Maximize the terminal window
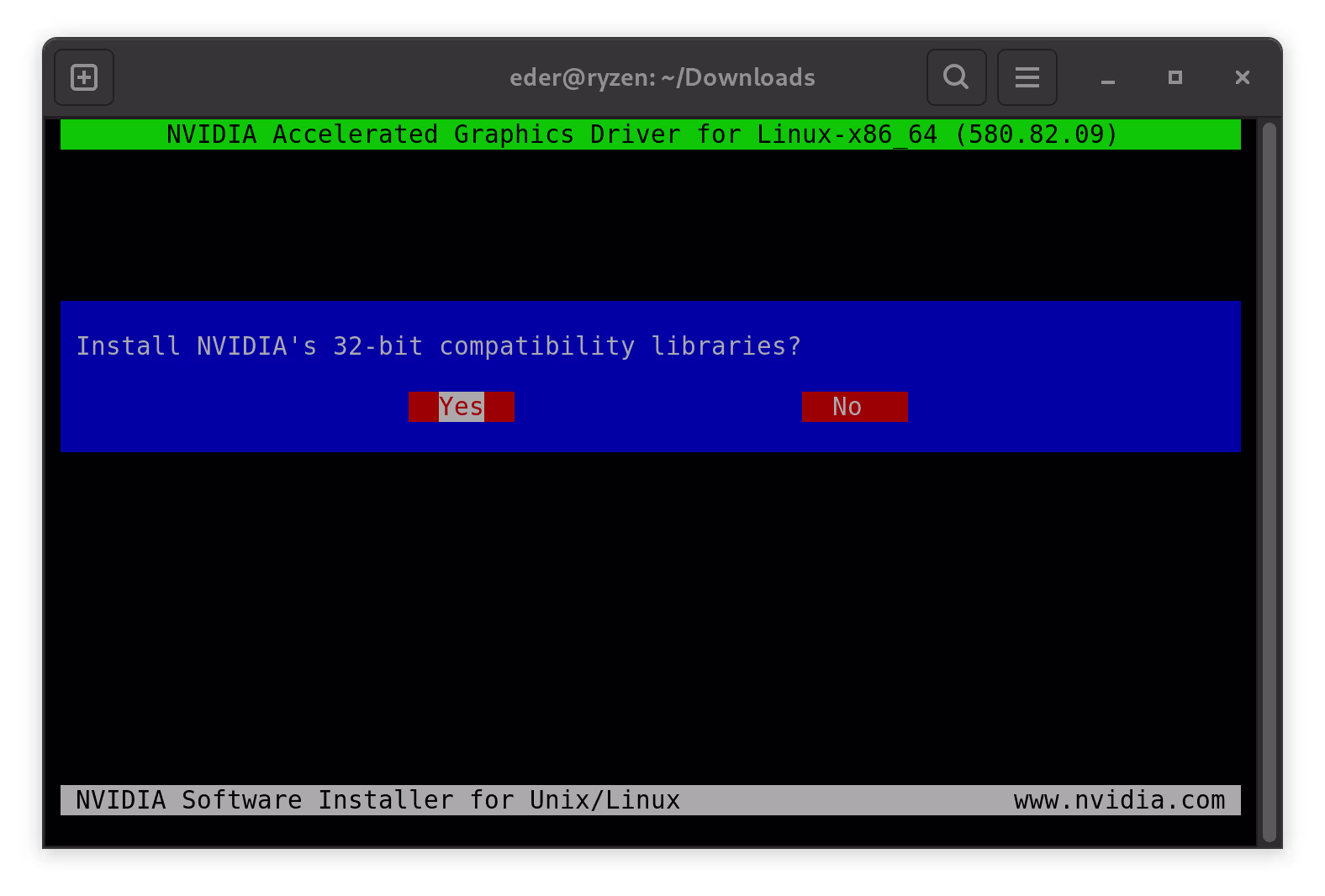 (x=1175, y=77)
